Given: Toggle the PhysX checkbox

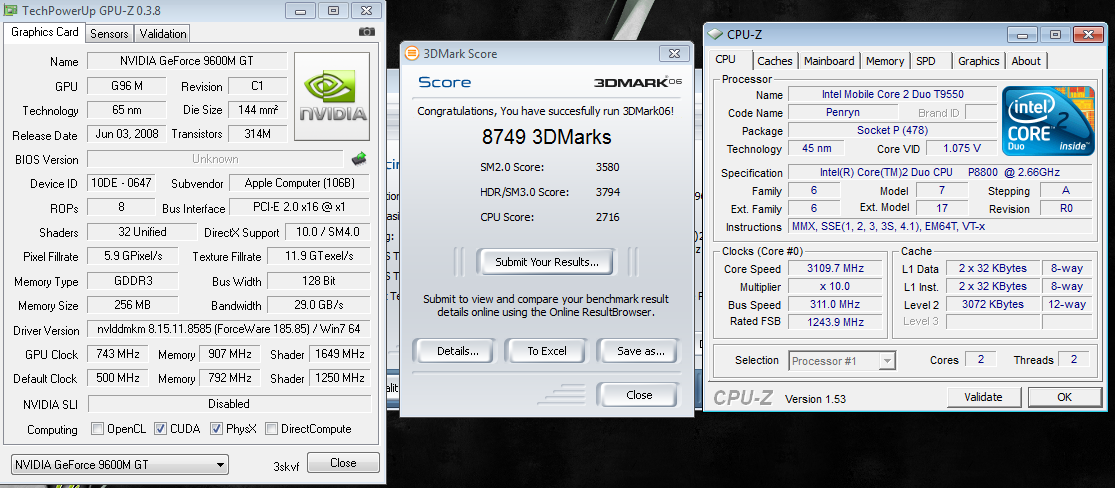Looking at the screenshot, I should (216, 429).
